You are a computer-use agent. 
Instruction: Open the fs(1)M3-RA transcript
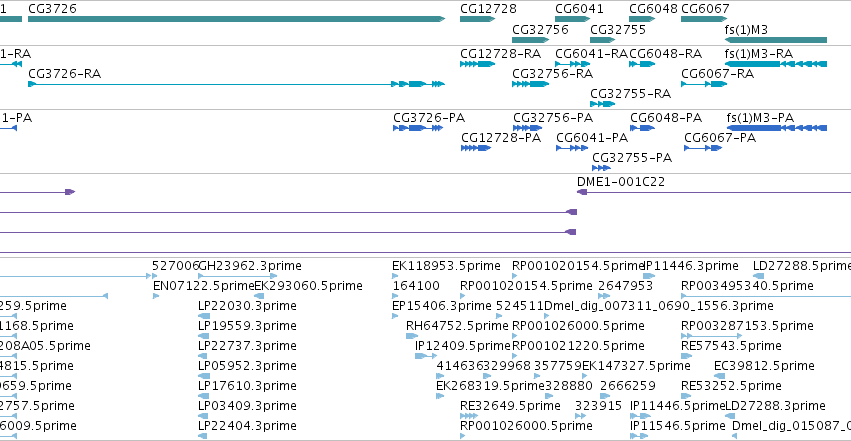click(x=776, y=64)
